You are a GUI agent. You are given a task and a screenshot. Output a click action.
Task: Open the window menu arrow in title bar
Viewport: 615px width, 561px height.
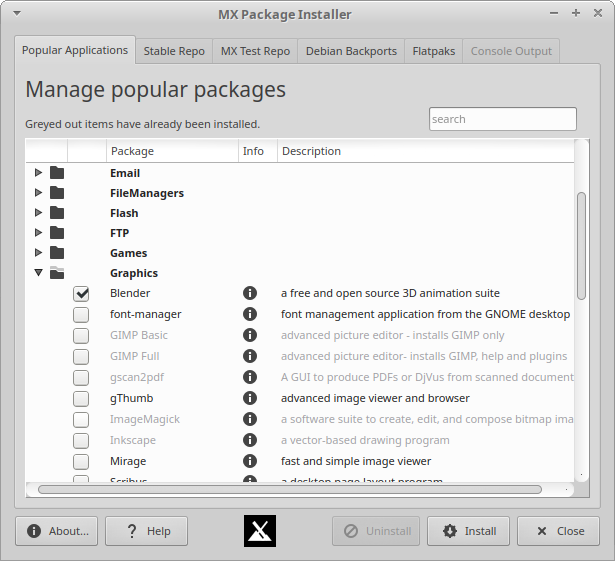pos(17,13)
